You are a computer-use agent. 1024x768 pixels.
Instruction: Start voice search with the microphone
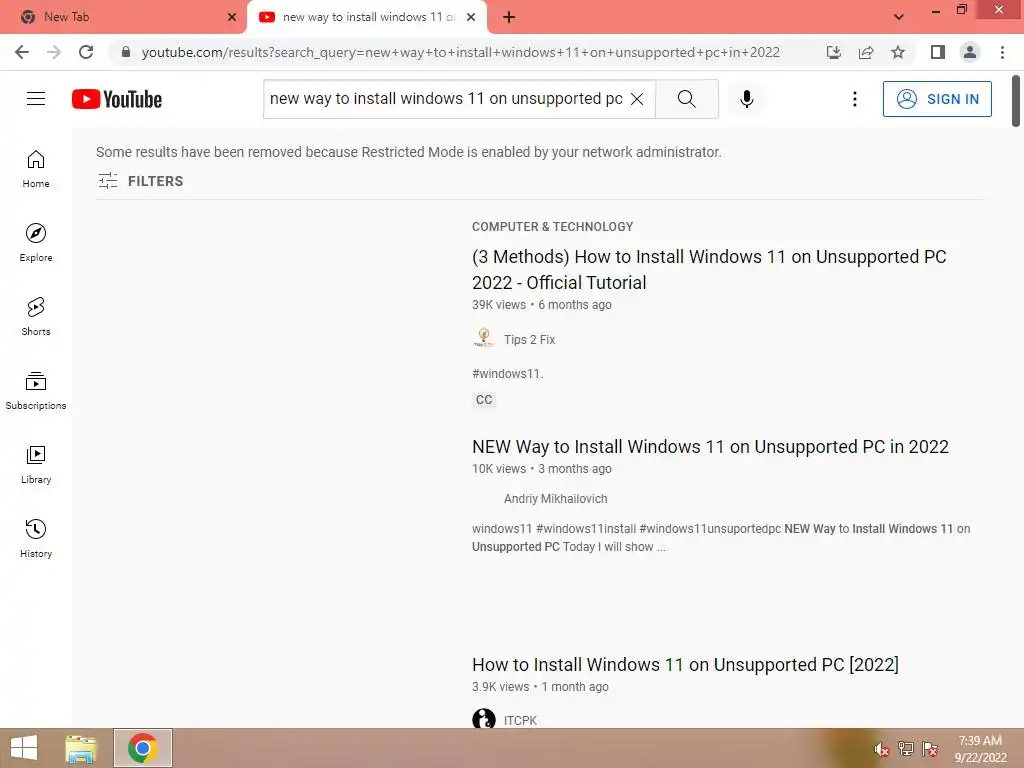point(747,99)
